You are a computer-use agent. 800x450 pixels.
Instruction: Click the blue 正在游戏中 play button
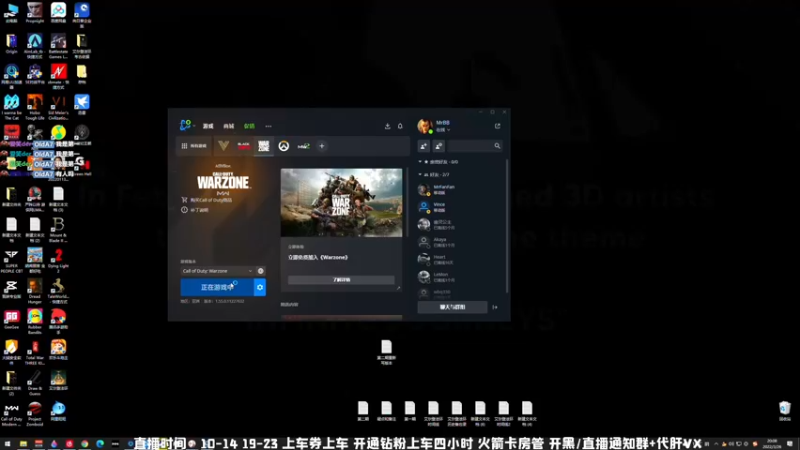point(217,287)
